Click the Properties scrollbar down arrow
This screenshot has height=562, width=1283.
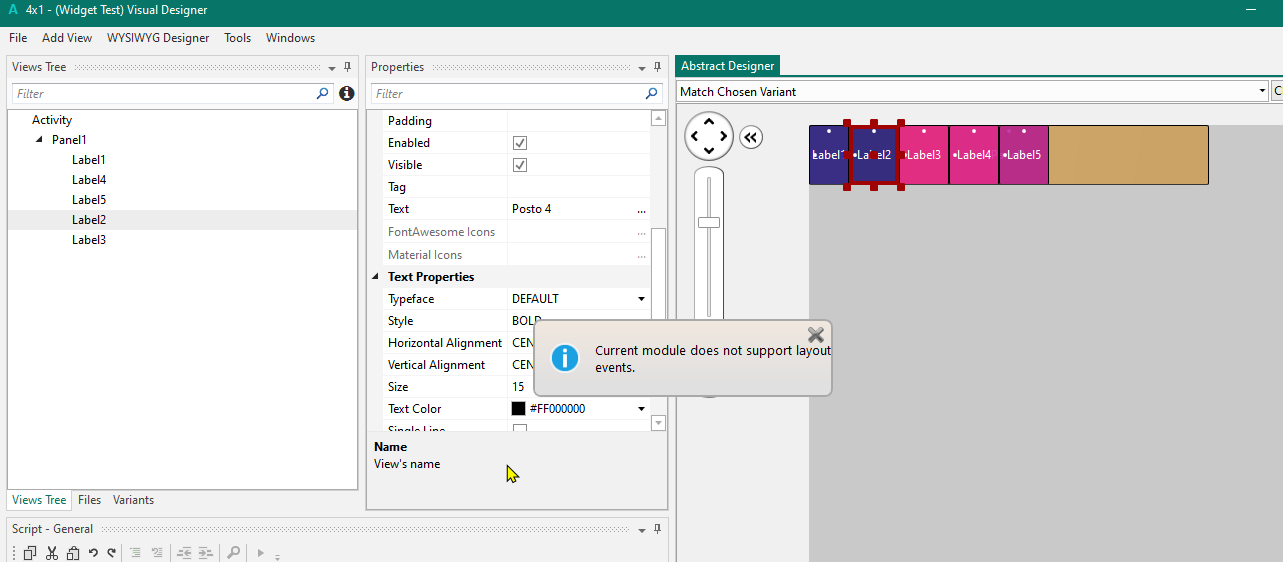(x=658, y=423)
